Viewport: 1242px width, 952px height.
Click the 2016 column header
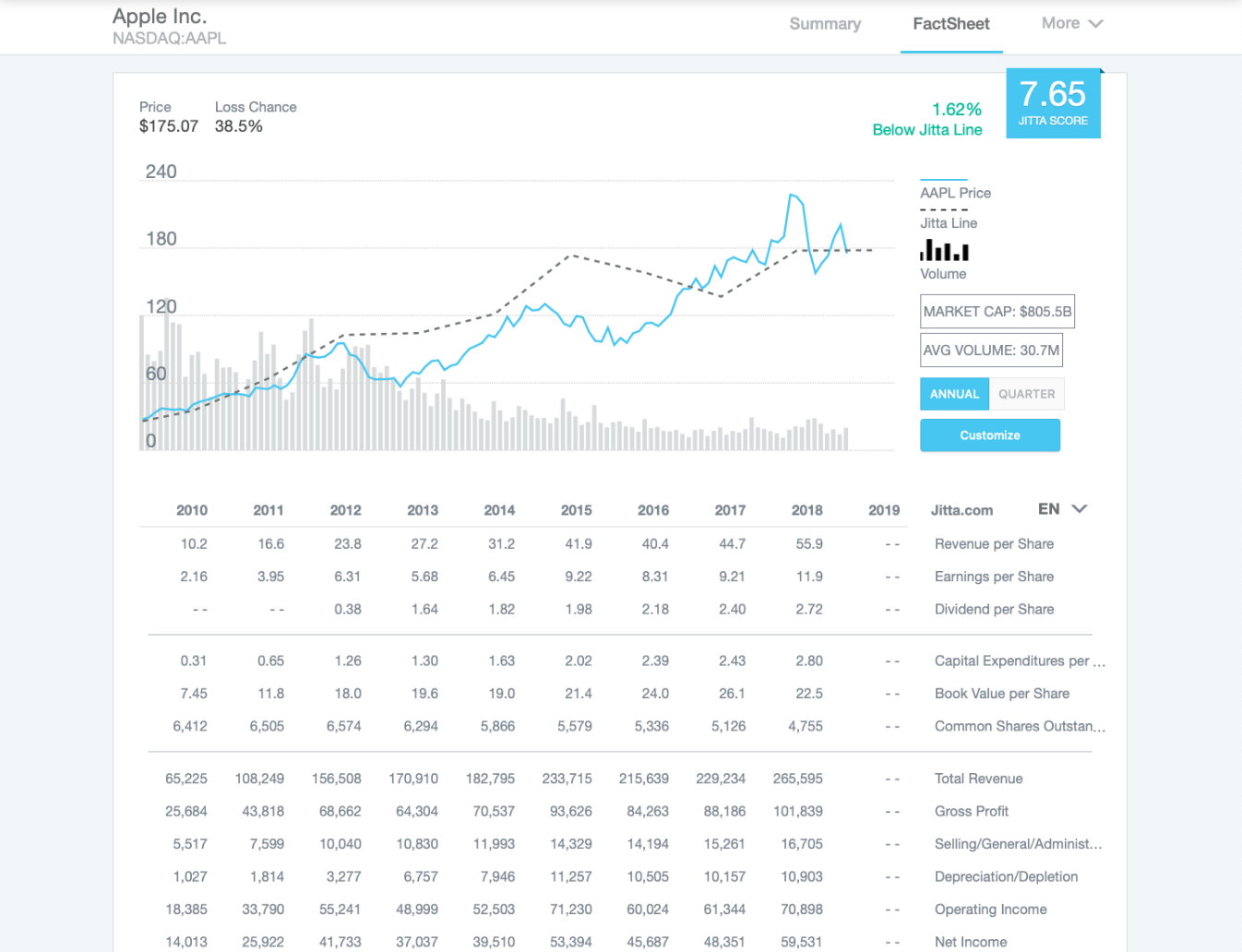(653, 510)
